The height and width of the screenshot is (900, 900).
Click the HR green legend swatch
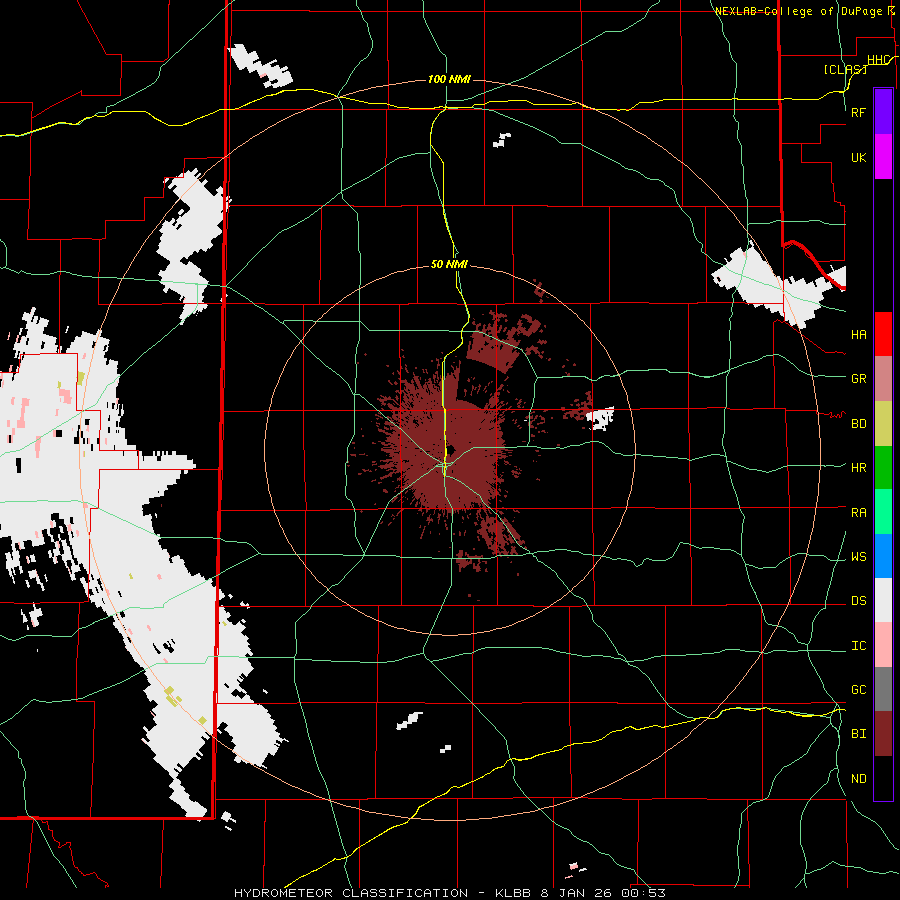point(883,468)
